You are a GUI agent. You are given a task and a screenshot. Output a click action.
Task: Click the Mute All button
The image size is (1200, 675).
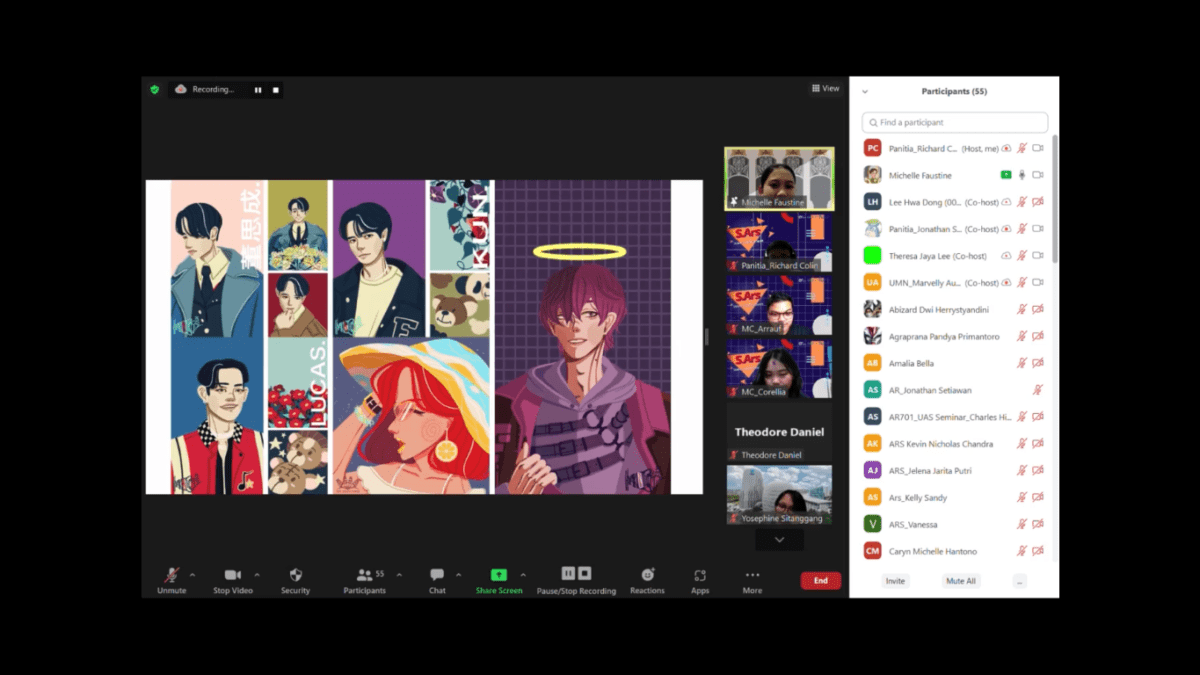tap(961, 581)
